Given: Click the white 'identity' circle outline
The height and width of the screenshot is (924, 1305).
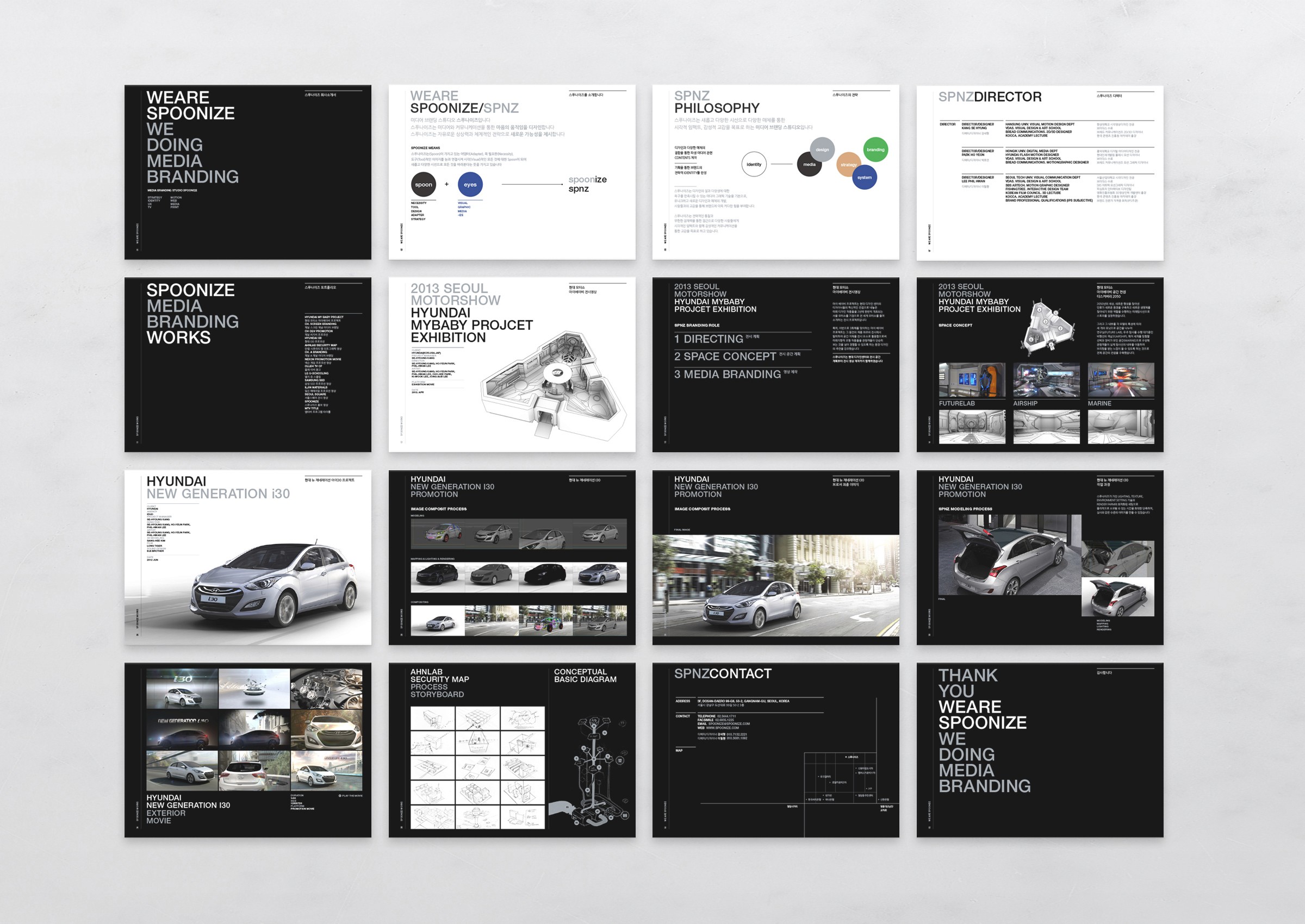Looking at the screenshot, I should (x=754, y=165).
